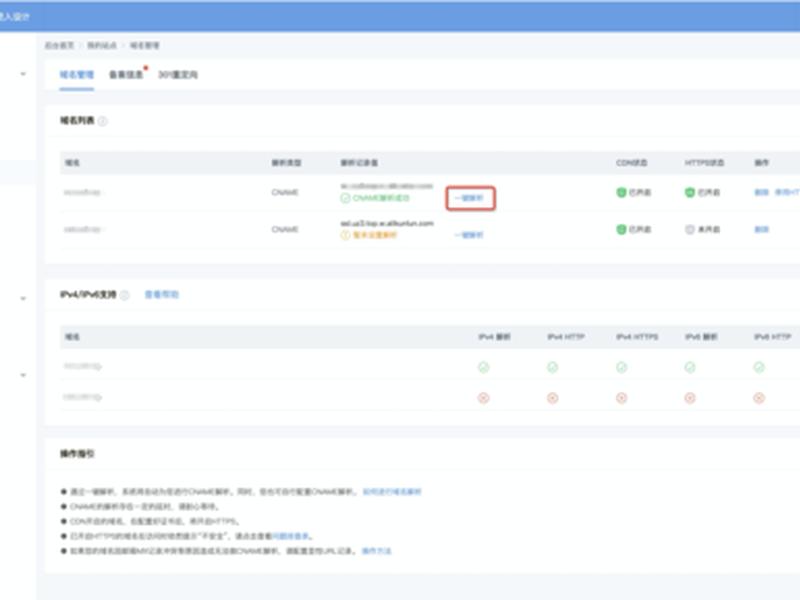800x600 pixels.
Task: Open the 操作方法 link
Action: (377, 551)
